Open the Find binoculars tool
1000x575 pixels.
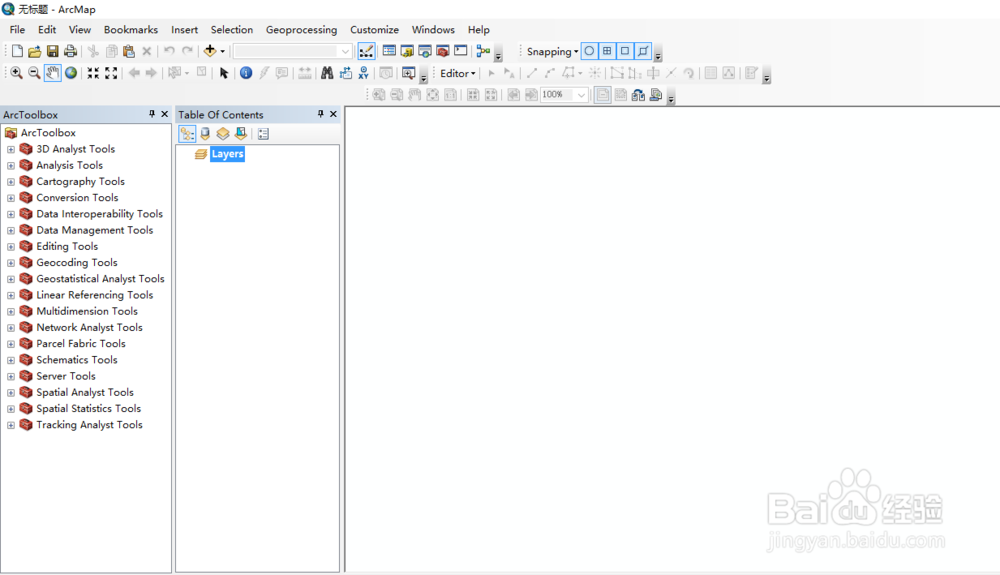[327, 73]
